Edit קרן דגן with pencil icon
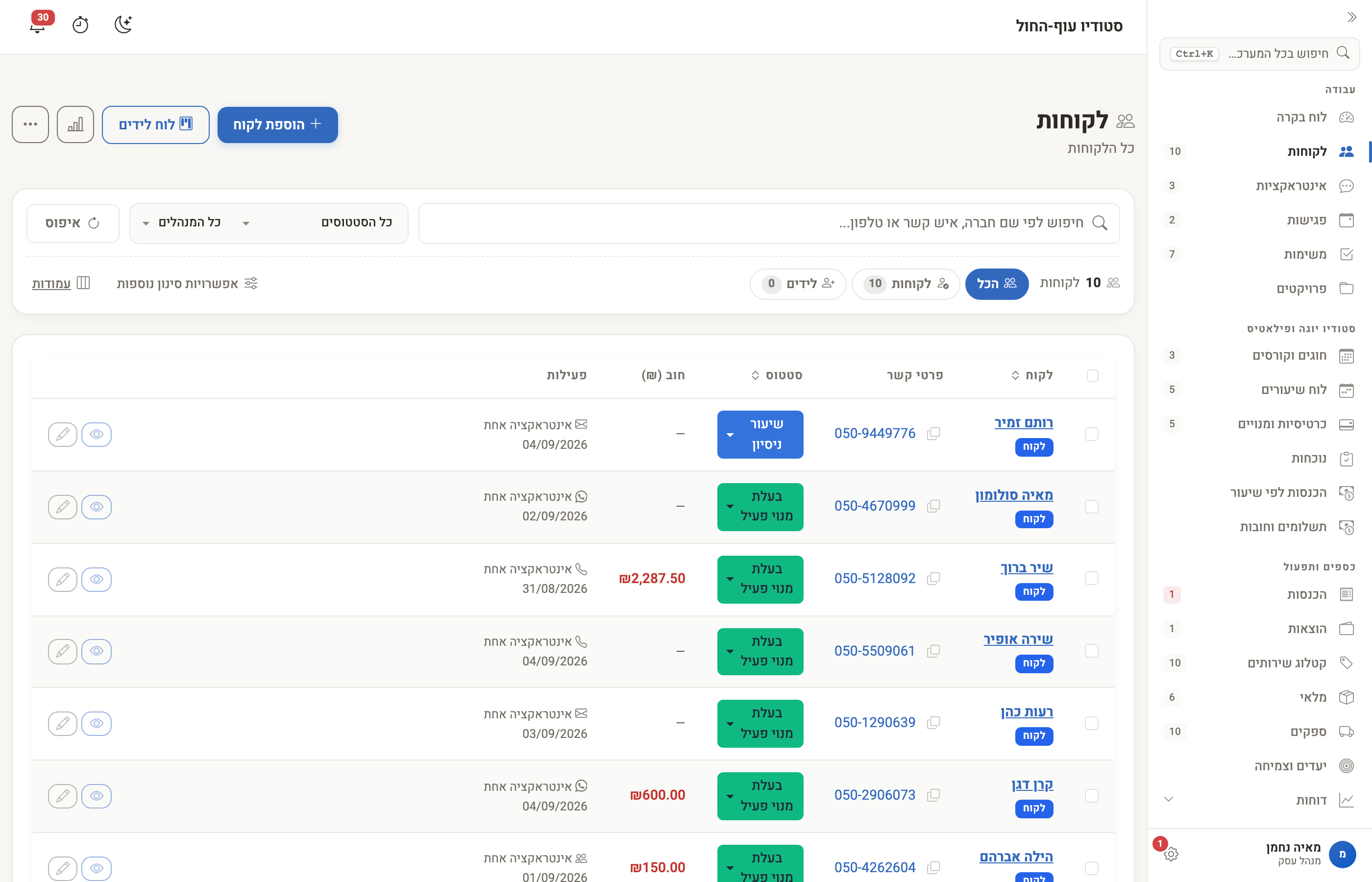The height and width of the screenshot is (882, 1372). tap(62, 796)
